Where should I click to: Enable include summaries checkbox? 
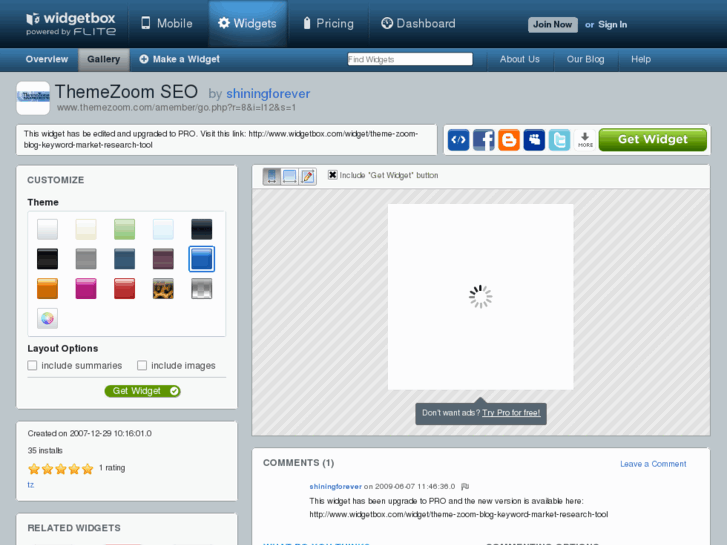pos(32,365)
